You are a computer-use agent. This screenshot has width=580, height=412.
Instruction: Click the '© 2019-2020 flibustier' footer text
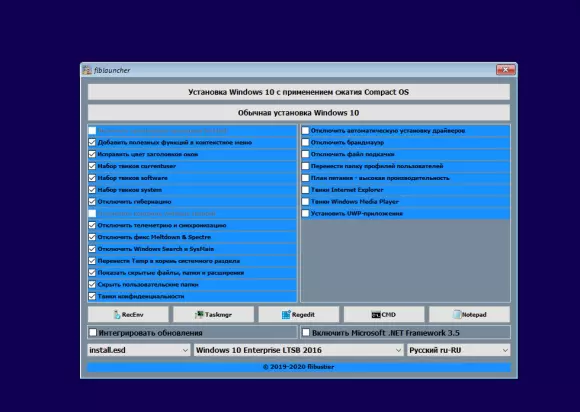[299, 367]
